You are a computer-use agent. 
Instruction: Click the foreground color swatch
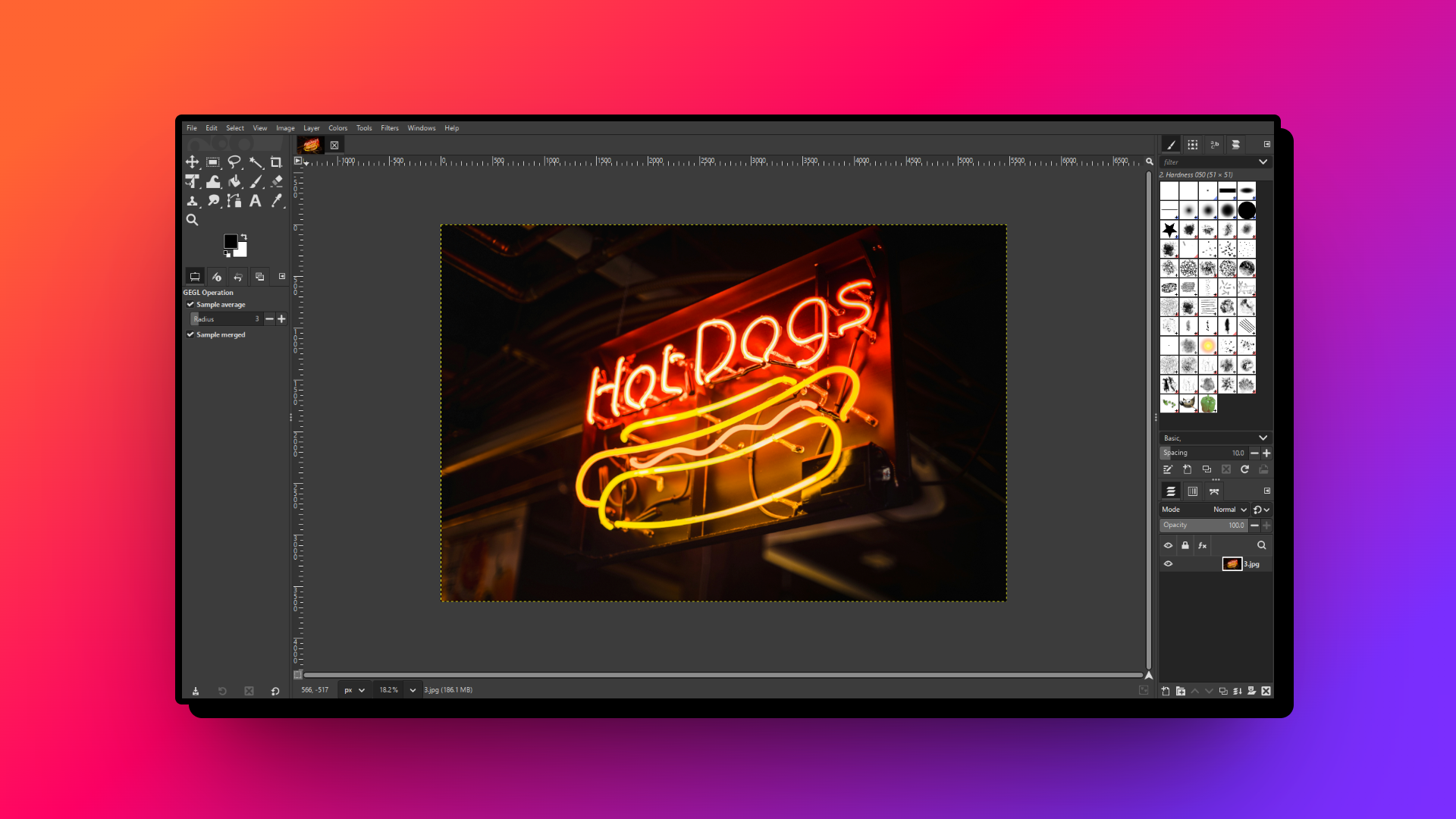[x=231, y=240]
